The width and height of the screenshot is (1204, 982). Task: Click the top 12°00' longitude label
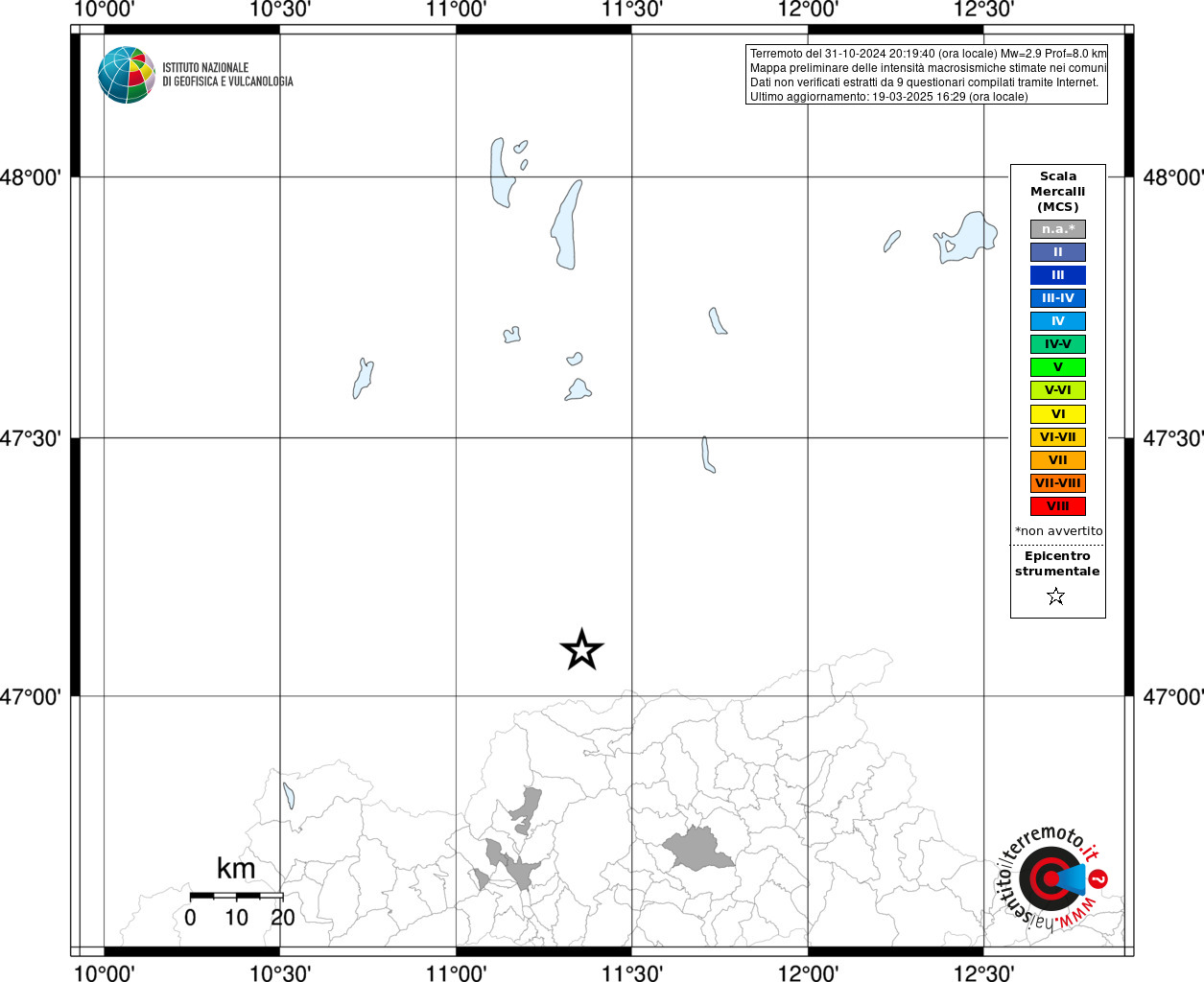(808, 10)
